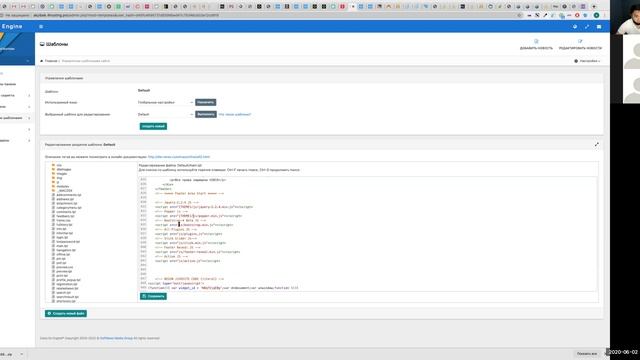This screenshot has height=360, width=640.
Task: Open the chat icon in blue header
Action: [x=599, y=27]
